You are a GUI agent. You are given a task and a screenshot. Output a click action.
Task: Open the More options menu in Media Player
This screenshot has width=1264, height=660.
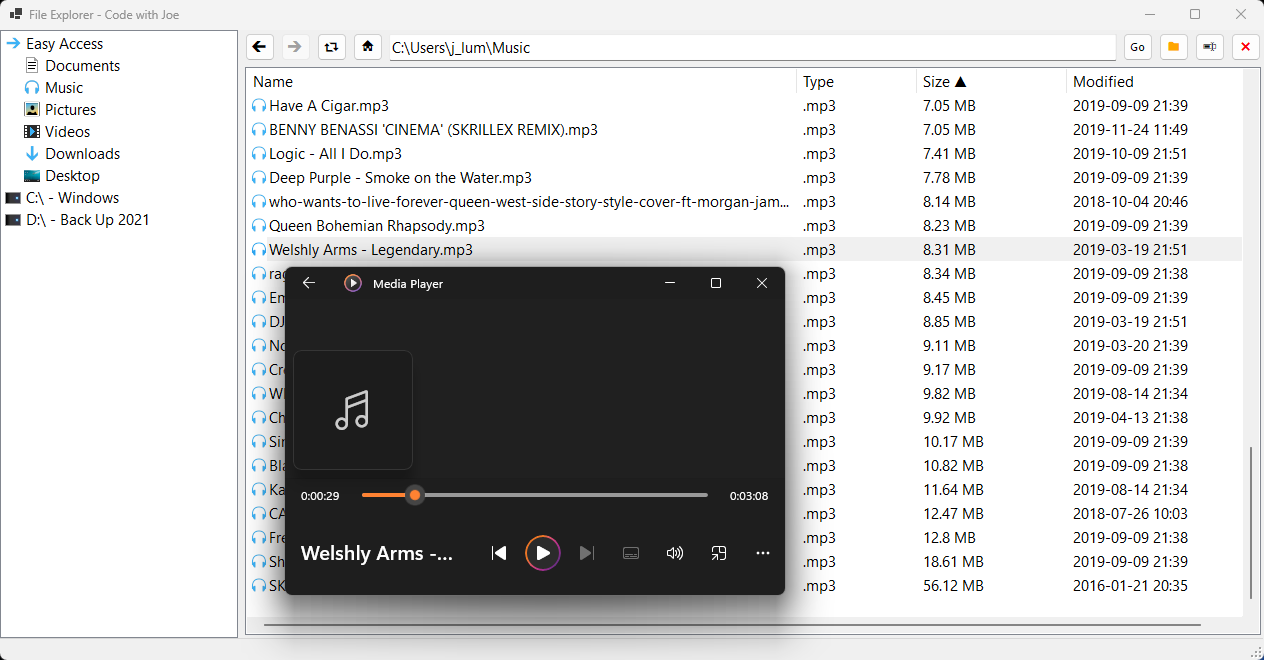(763, 552)
